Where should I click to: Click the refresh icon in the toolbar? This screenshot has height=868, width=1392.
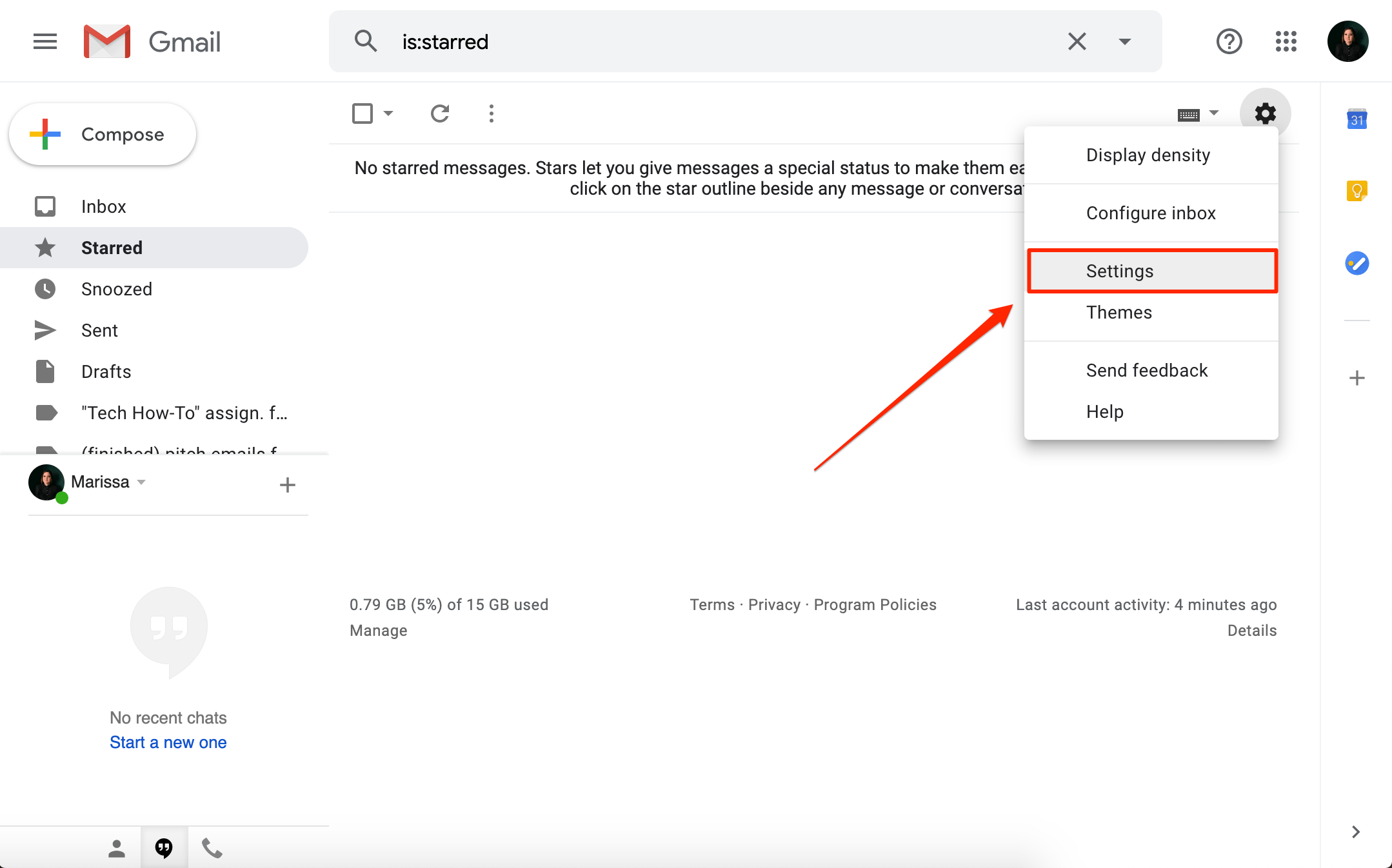(x=440, y=113)
